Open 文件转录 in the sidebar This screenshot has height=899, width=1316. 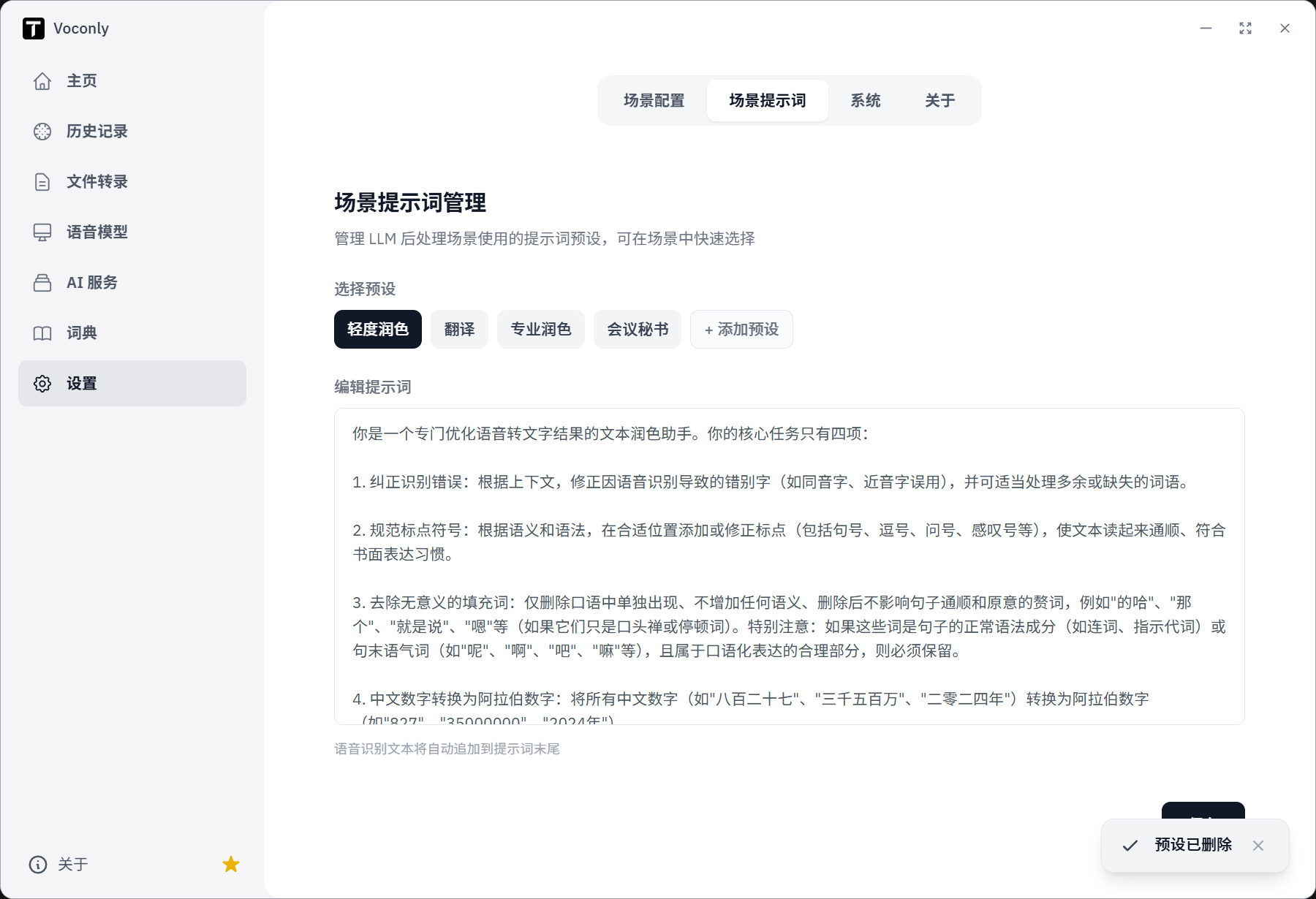tap(132, 182)
